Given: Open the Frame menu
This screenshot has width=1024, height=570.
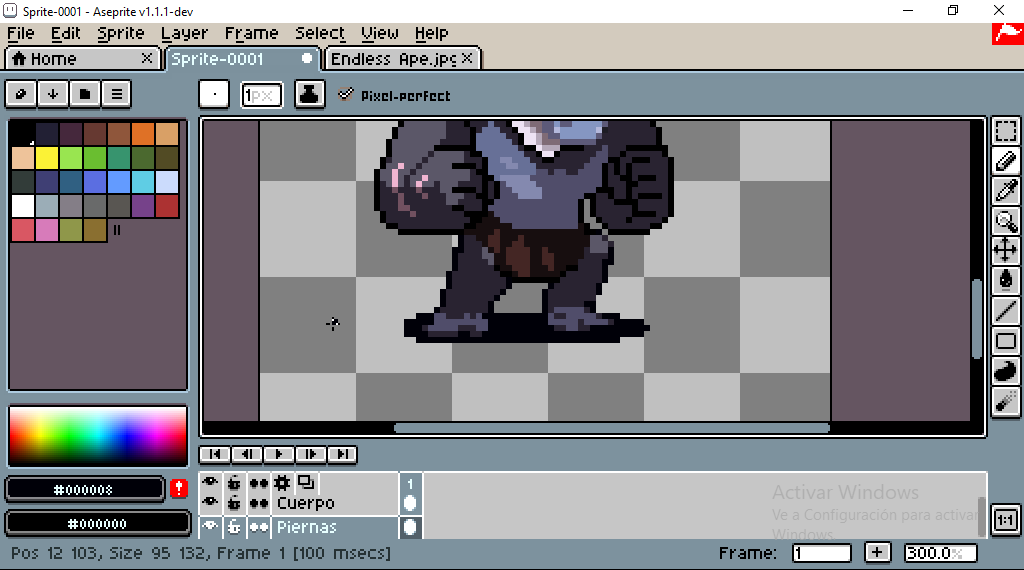Looking at the screenshot, I should point(251,33).
